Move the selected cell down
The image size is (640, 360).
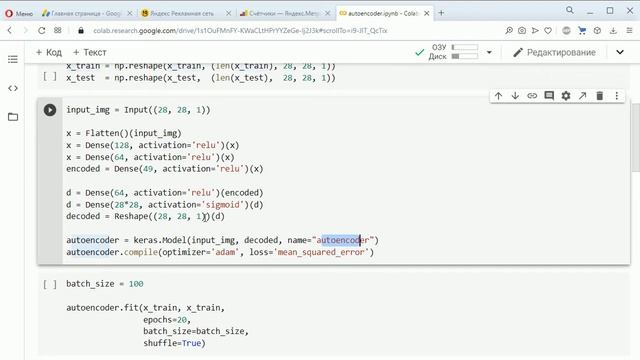tap(515, 96)
